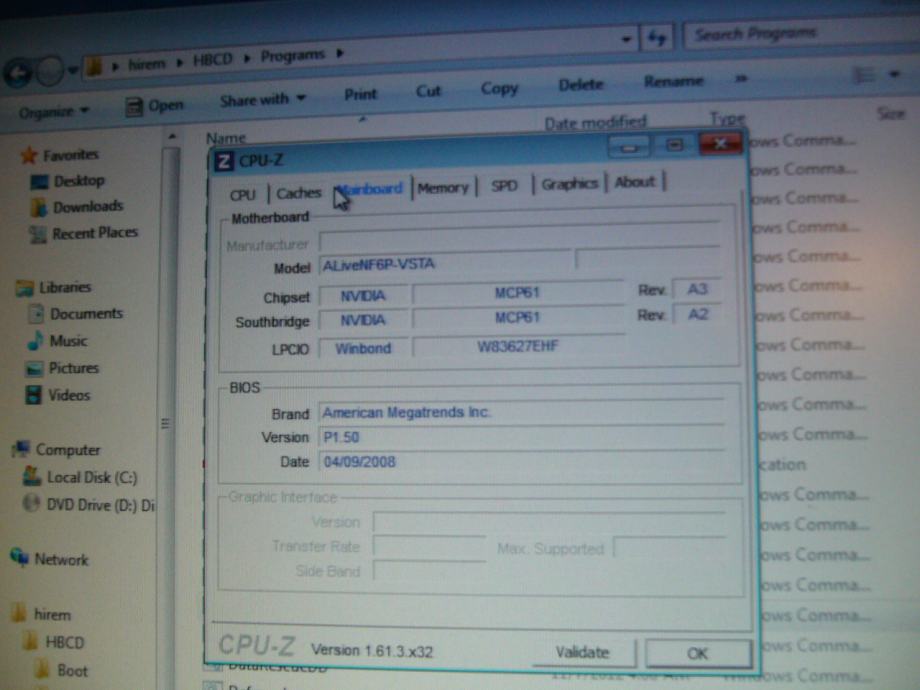Click the Chipset NVIDIA field
This screenshot has width=920, height=690.
pyautogui.click(x=363, y=295)
